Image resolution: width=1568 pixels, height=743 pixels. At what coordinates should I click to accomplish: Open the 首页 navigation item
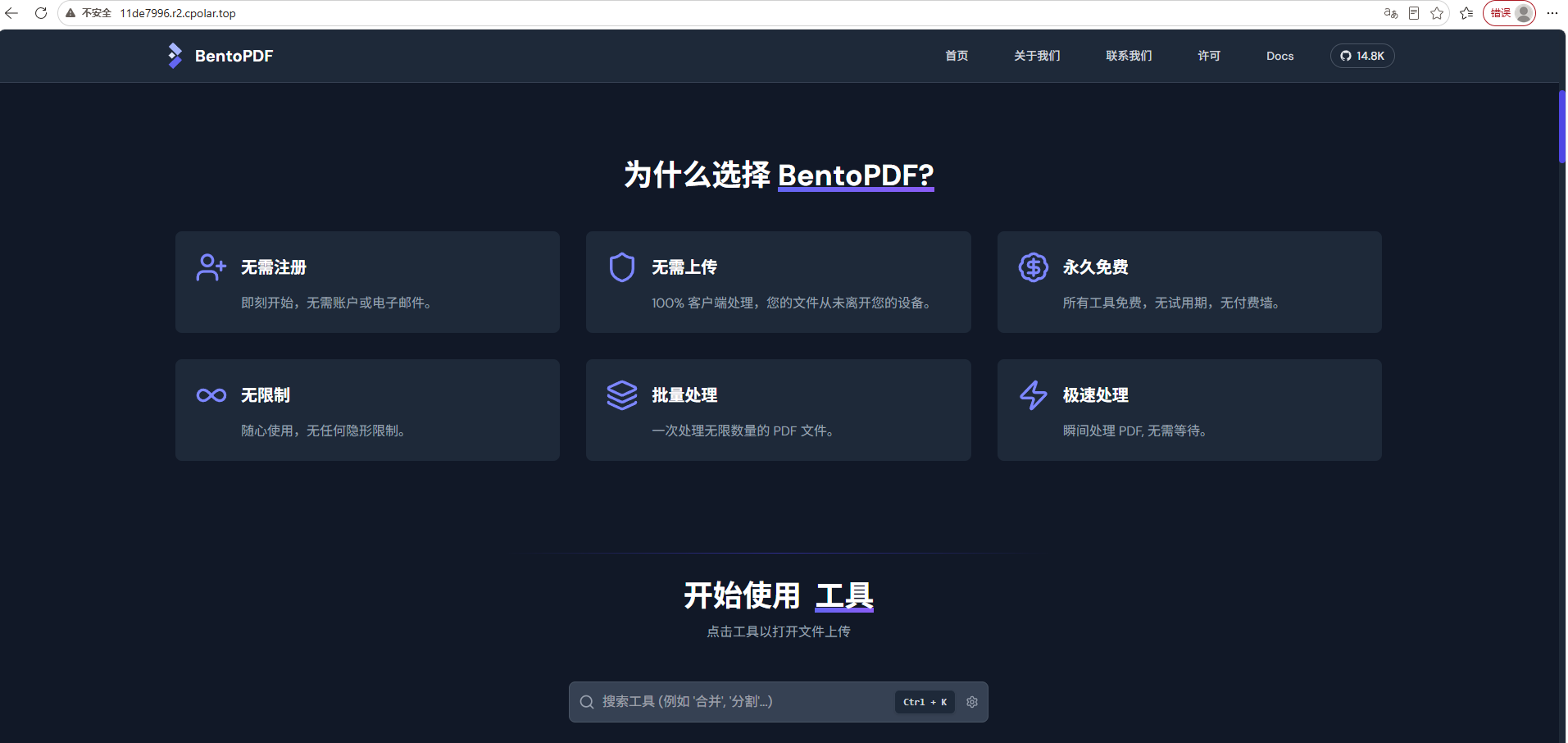coord(957,56)
